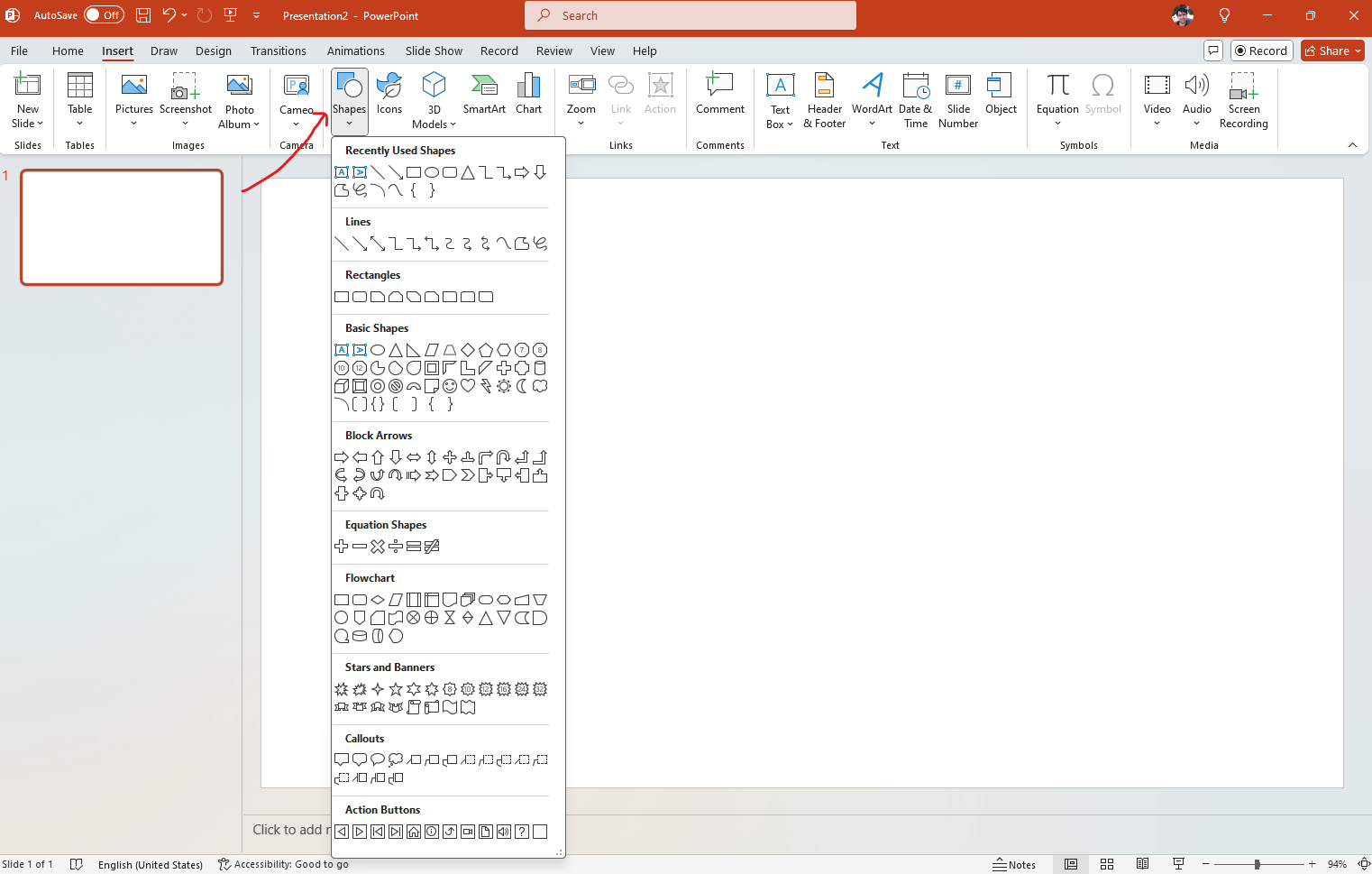Start recording with the Record button

coord(1261,50)
